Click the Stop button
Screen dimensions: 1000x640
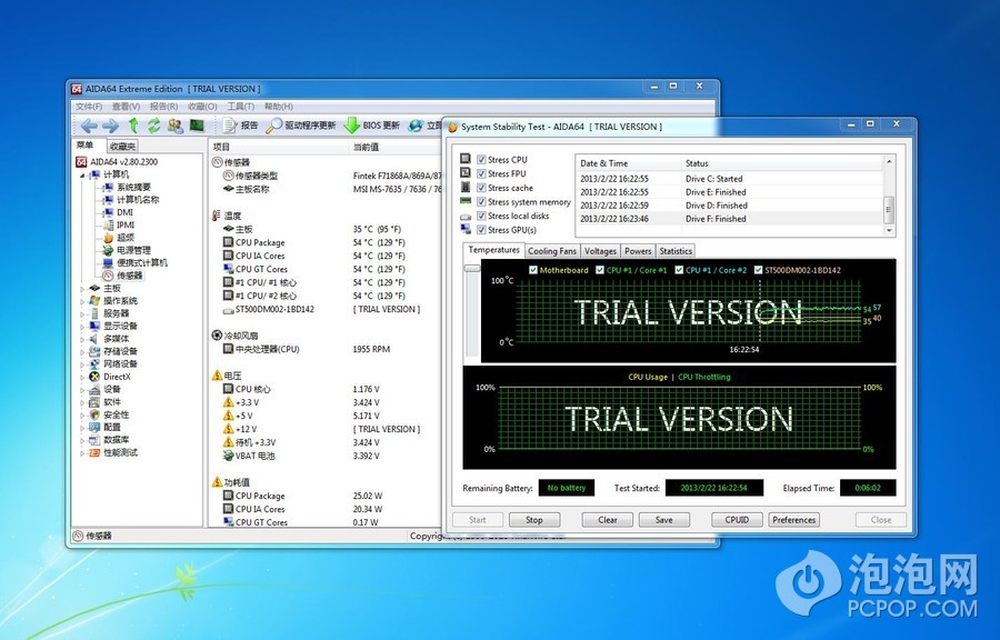[x=534, y=520]
